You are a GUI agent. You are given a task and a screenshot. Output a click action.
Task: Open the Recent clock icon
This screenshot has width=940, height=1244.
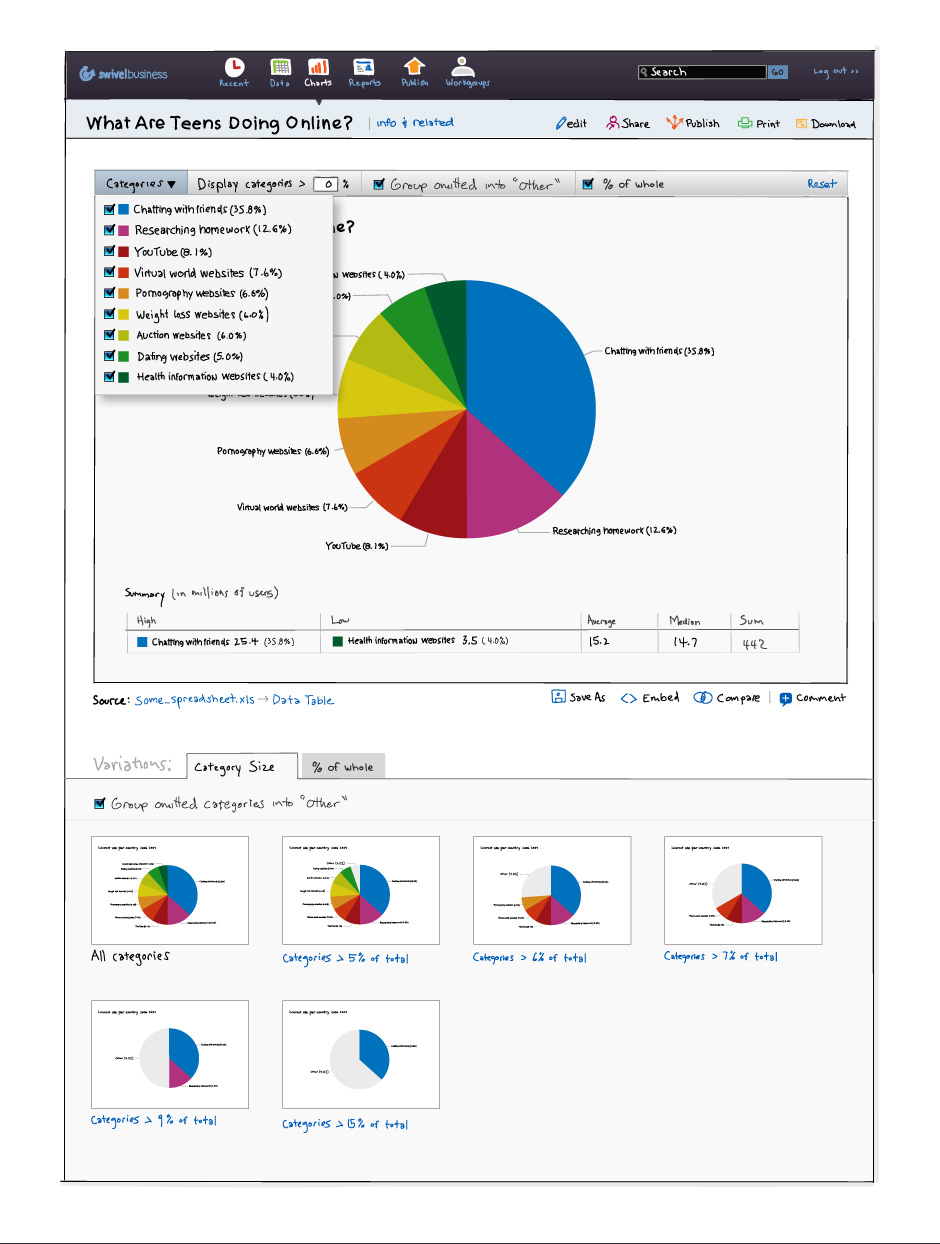[234, 66]
